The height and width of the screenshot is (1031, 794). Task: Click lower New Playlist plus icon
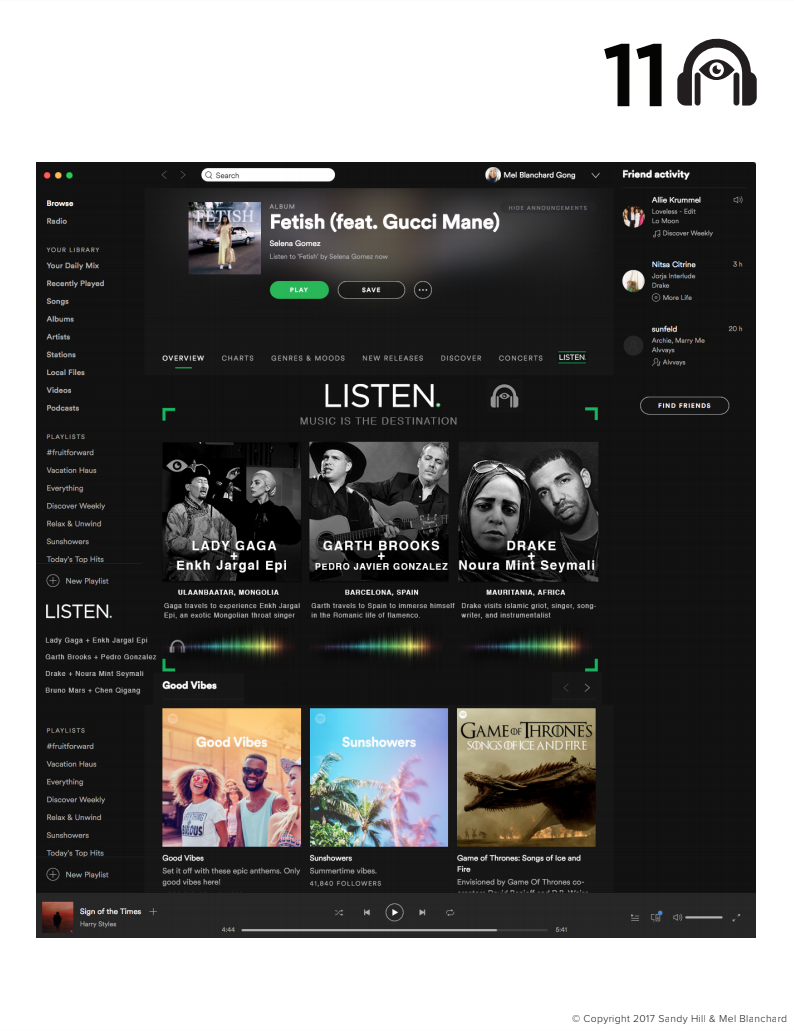(53, 875)
